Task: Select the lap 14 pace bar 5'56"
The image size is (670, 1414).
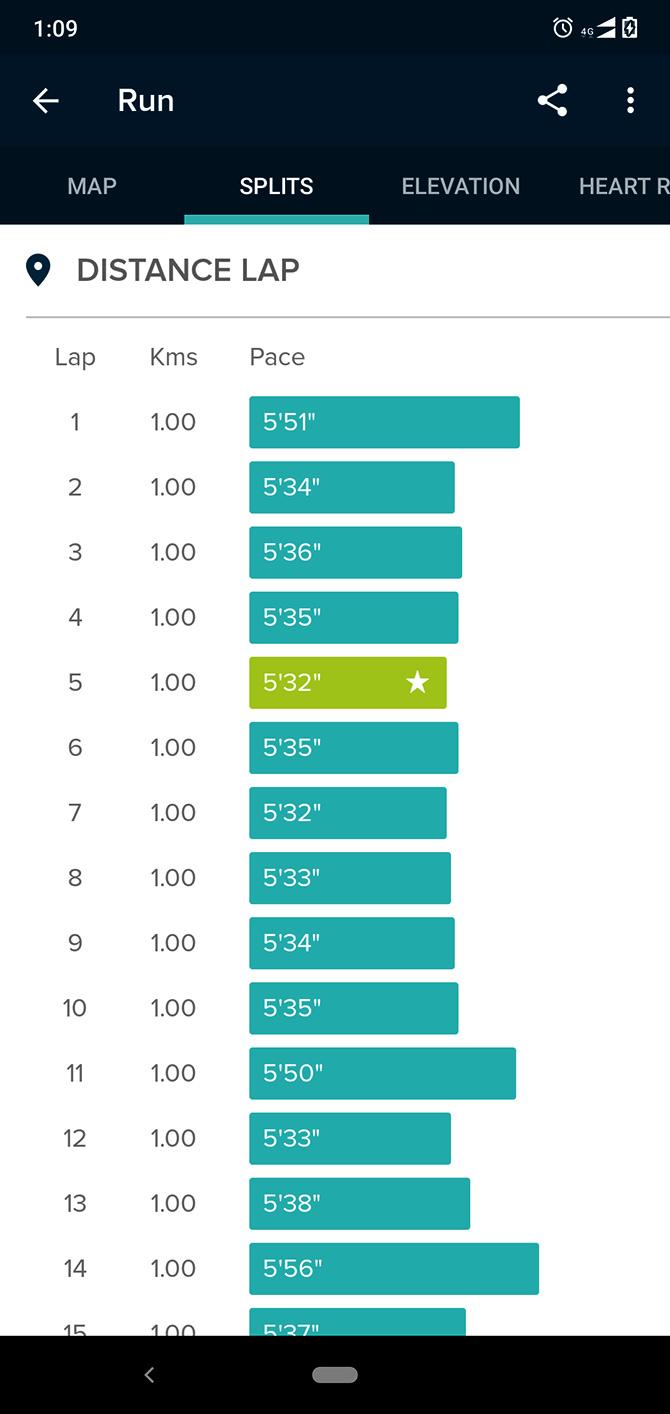Action: (394, 1269)
